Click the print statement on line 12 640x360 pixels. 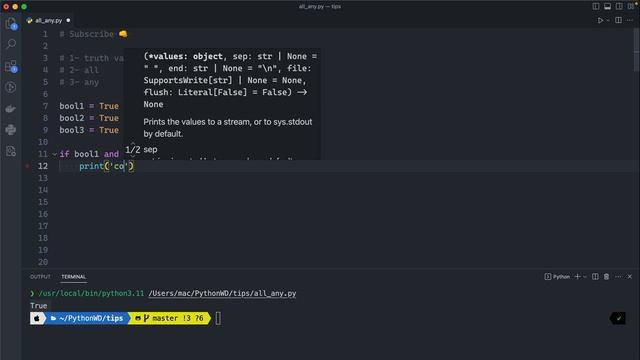pos(106,166)
